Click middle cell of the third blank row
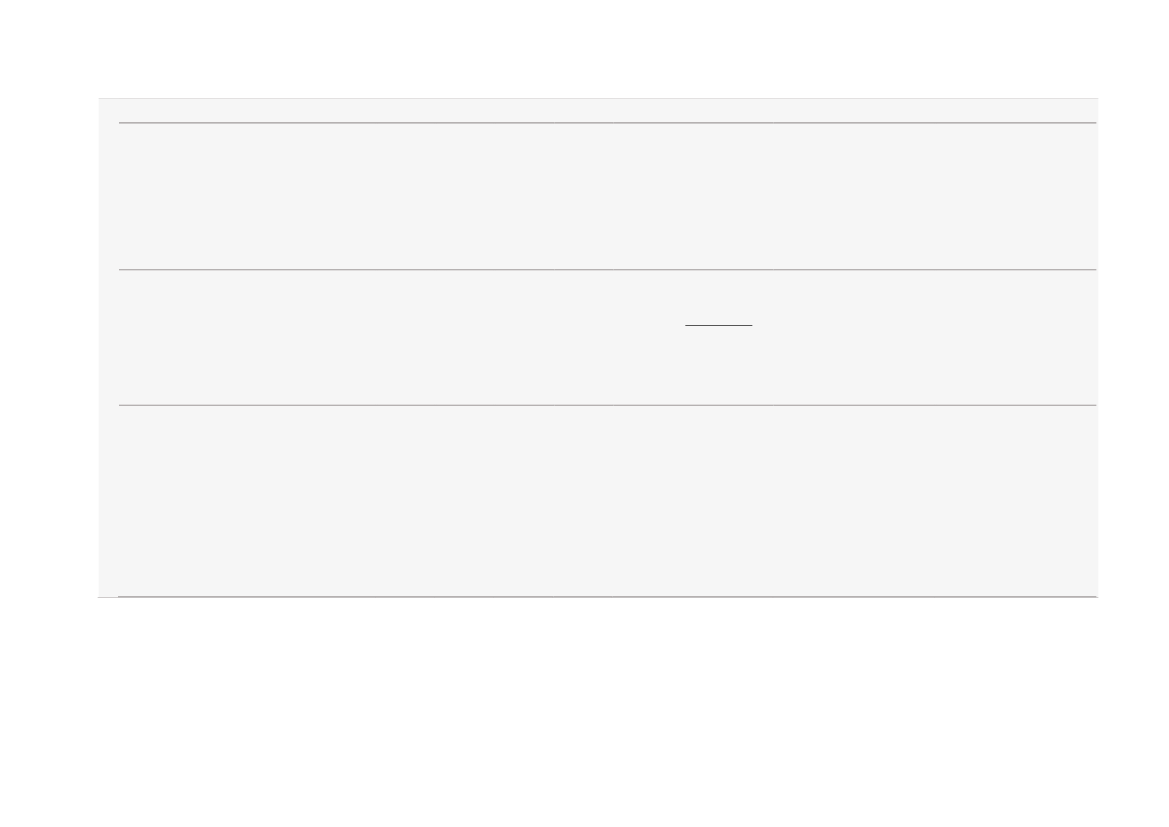1169x827 pixels. (x=693, y=500)
